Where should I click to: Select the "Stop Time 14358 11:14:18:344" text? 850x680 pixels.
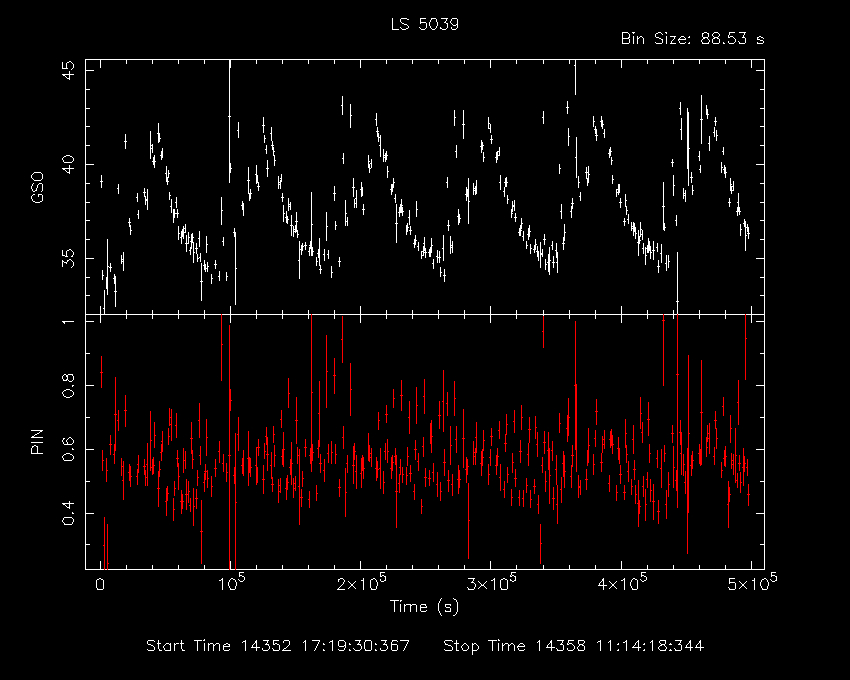tap(574, 646)
